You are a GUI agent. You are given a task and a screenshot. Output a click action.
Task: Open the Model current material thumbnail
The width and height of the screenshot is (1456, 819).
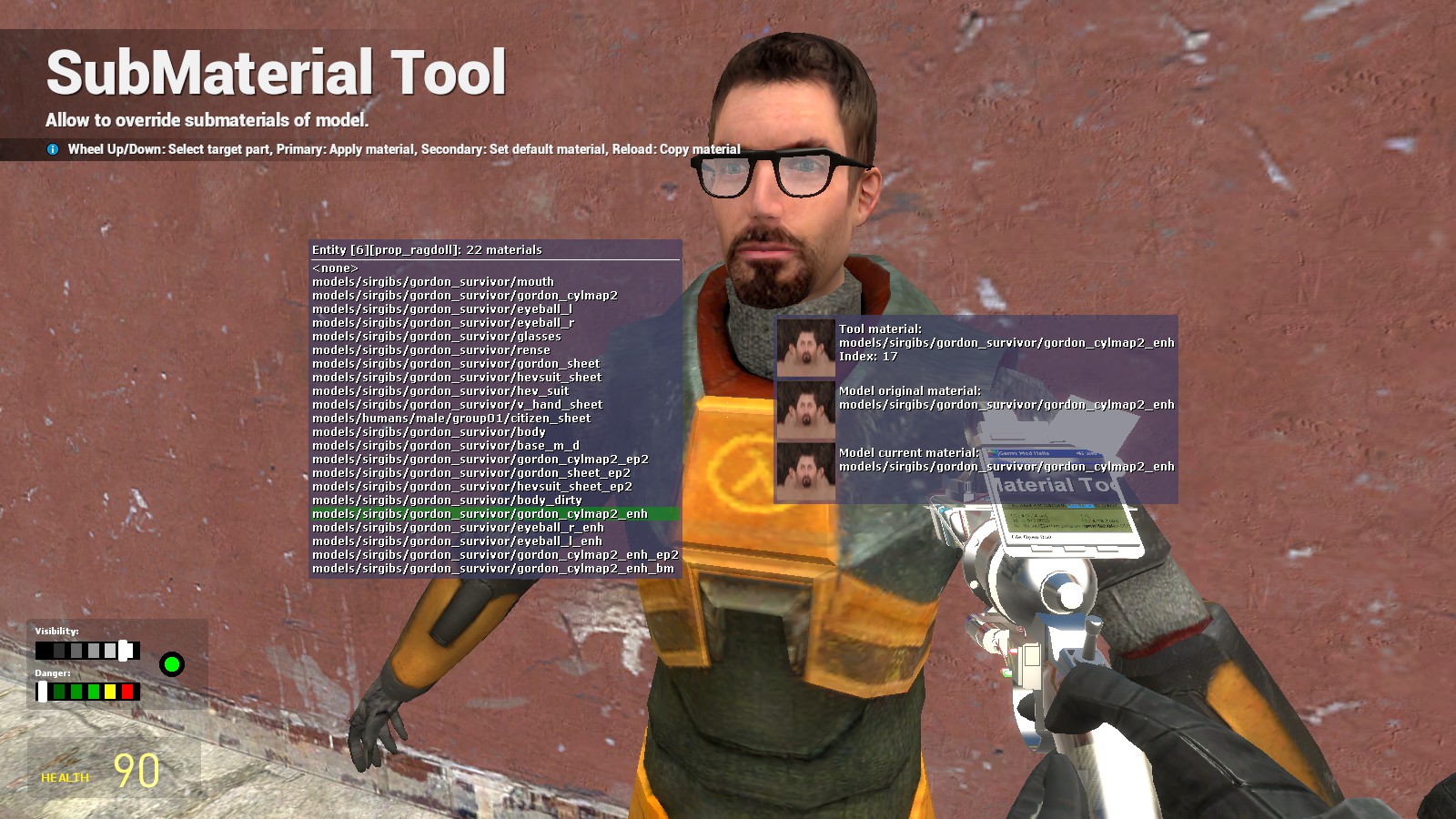[x=805, y=471]
